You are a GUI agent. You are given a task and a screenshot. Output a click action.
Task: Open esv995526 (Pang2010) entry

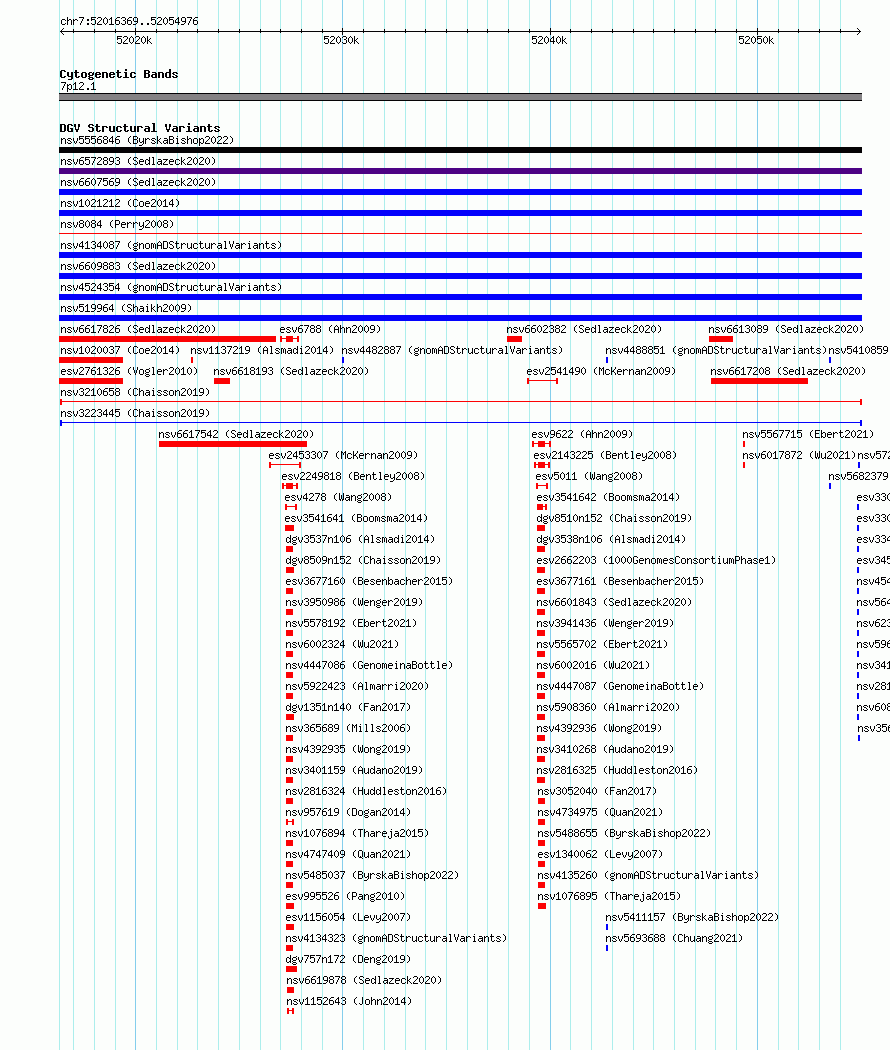pos(346,896)
